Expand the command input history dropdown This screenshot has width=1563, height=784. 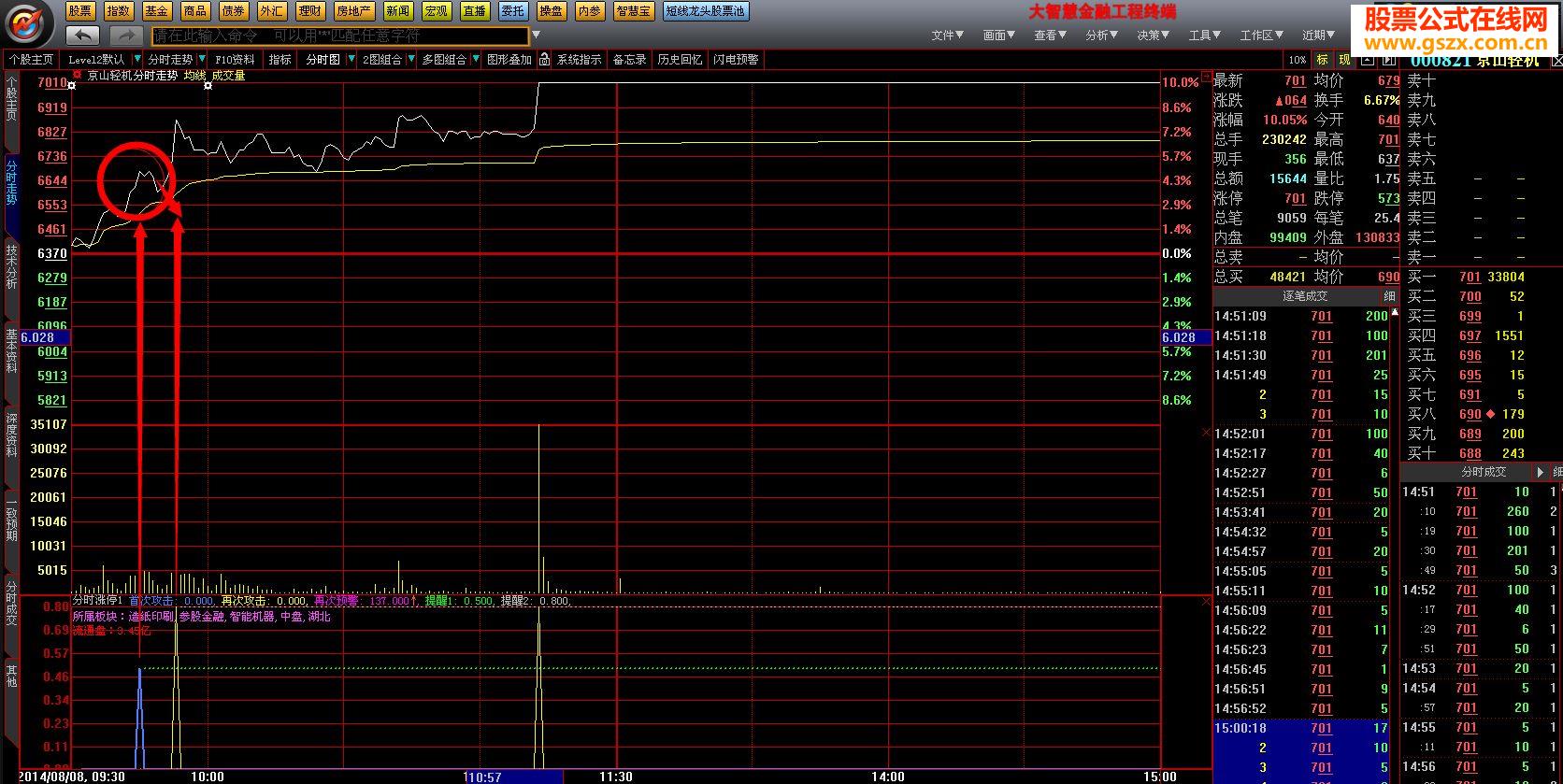click(x=536, y=36)
